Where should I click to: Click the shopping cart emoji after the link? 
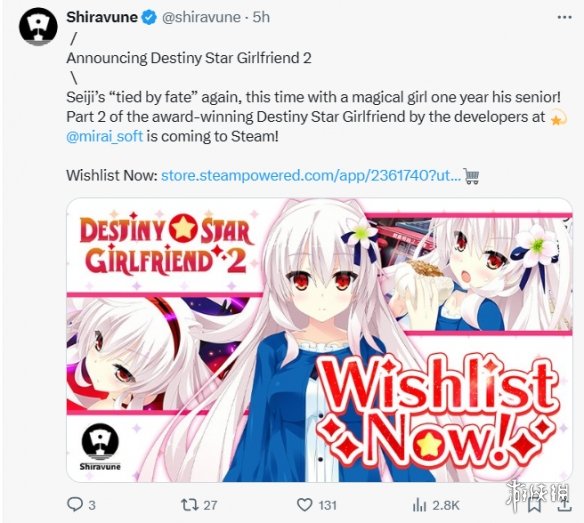point(471,176)
